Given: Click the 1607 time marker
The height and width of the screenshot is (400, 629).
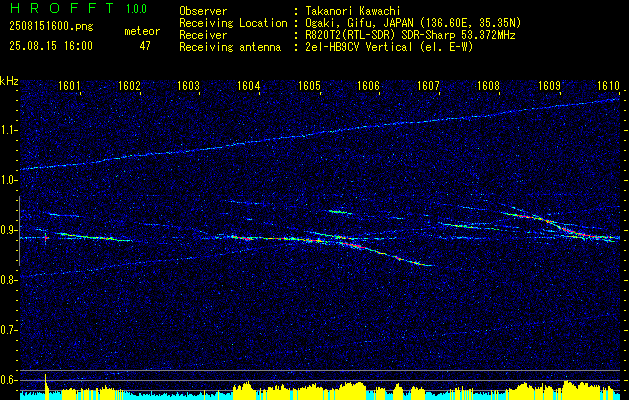Looking at the screenshot, I should point(428,85).
